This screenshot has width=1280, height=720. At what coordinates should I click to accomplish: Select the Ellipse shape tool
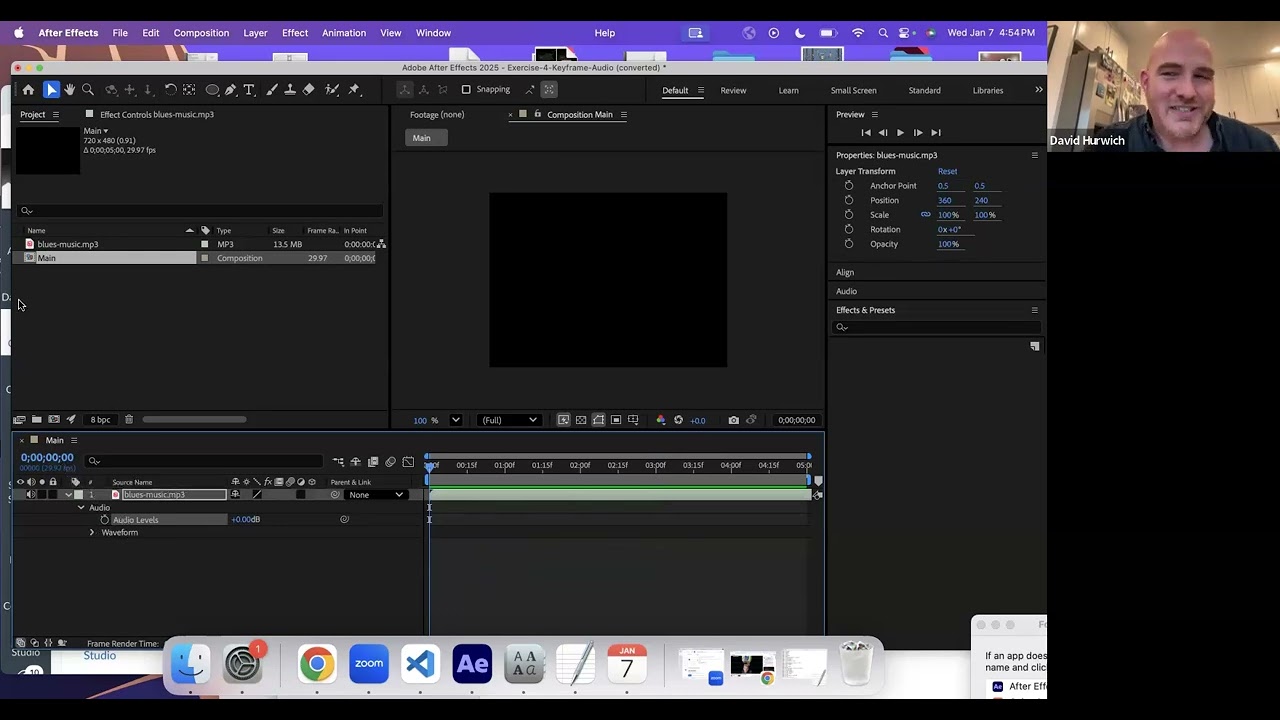click(212, 90)
